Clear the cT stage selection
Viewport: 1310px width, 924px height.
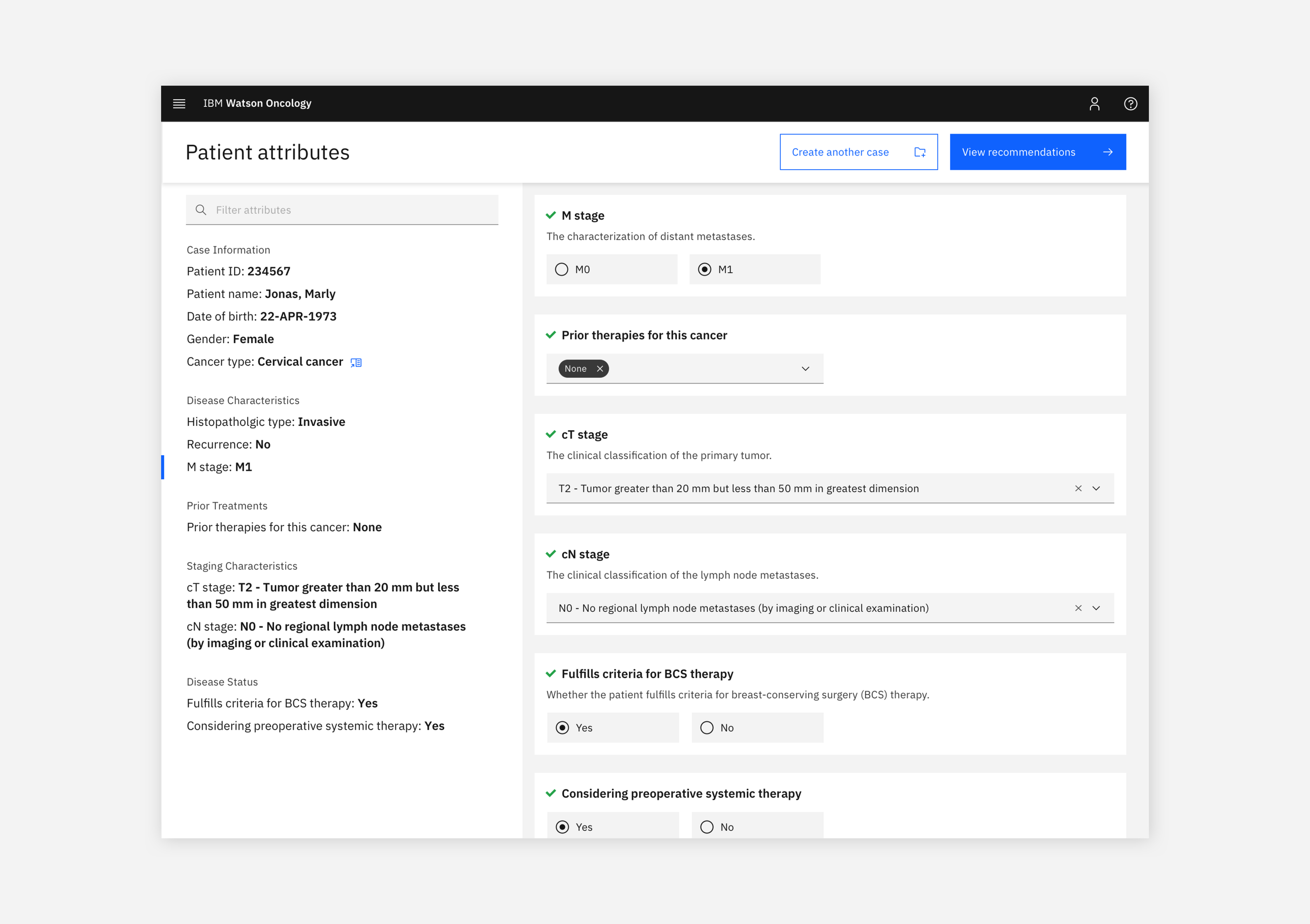point(1078,489)
